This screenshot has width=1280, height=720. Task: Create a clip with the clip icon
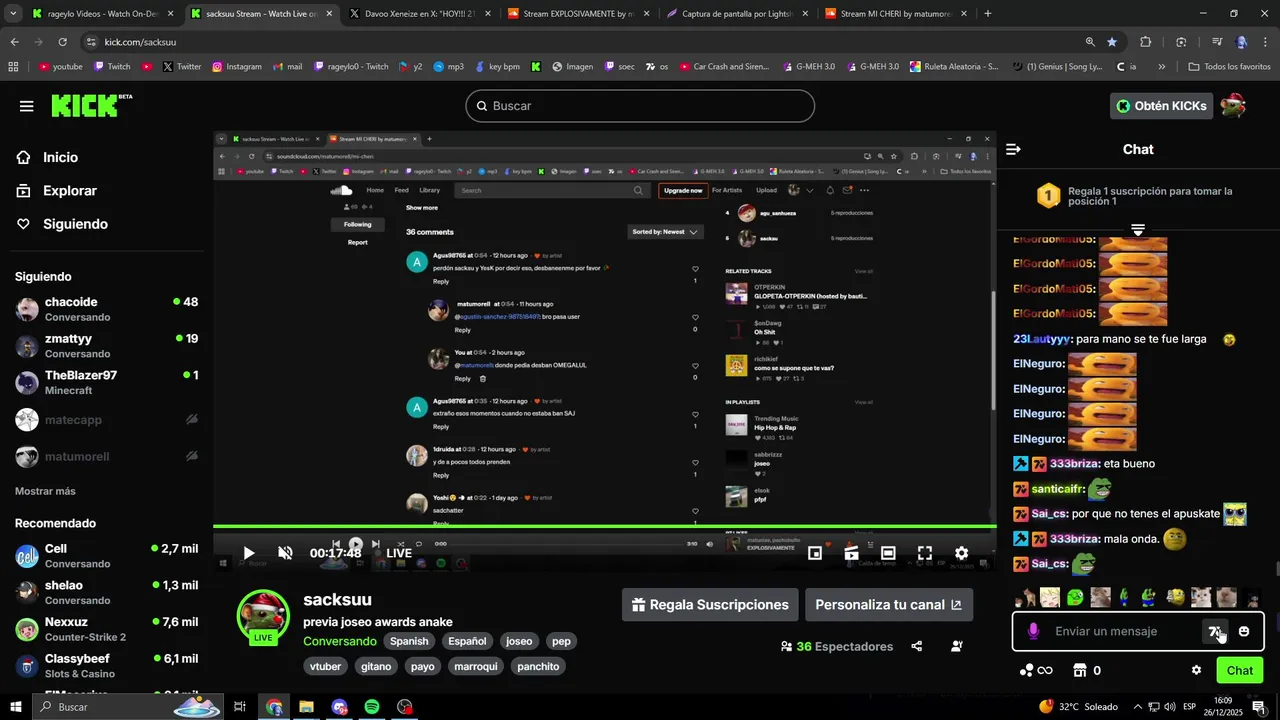(x=851, y=553)
